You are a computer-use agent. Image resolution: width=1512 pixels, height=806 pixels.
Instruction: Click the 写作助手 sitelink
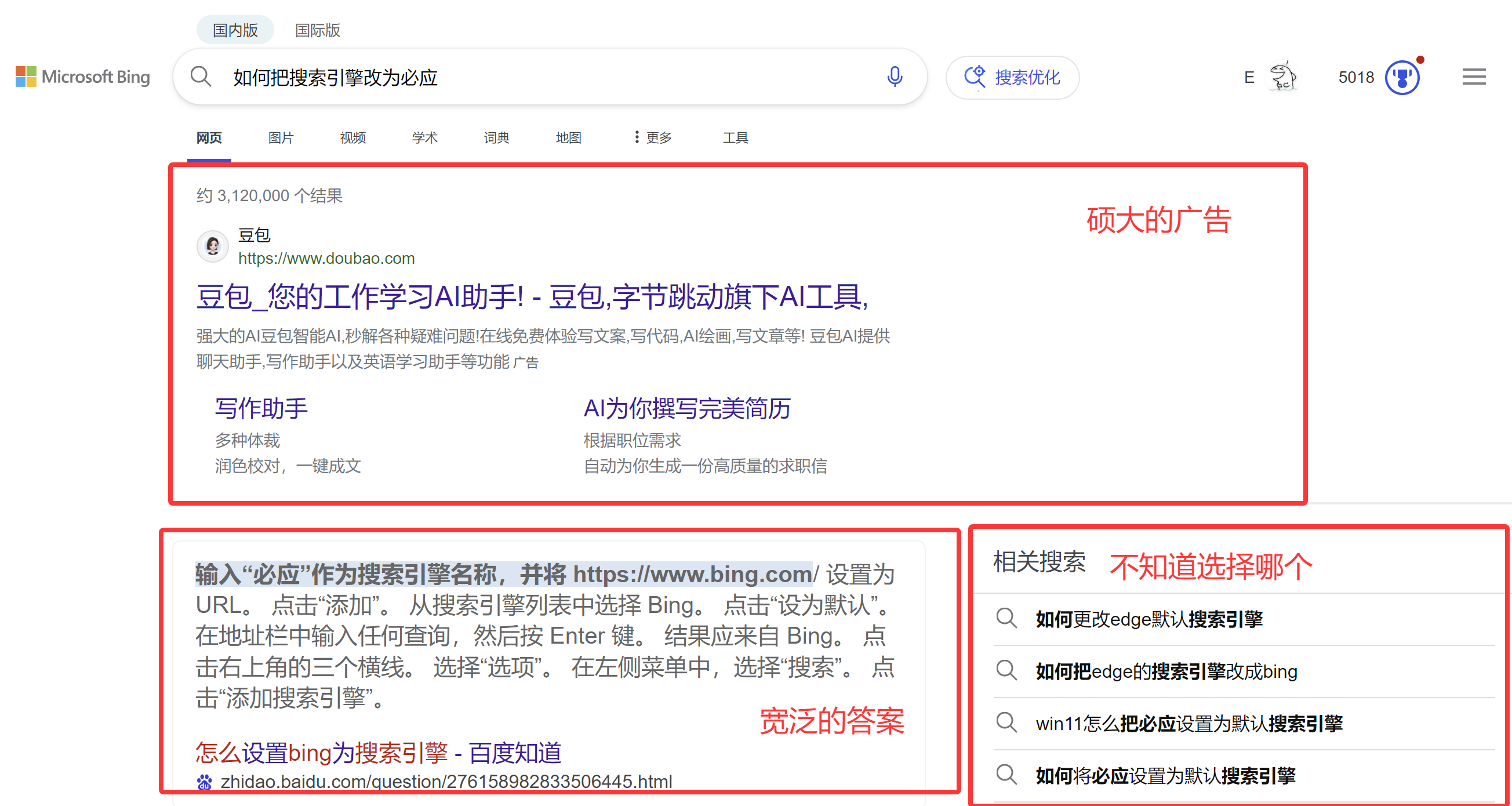tap(261, 409)
